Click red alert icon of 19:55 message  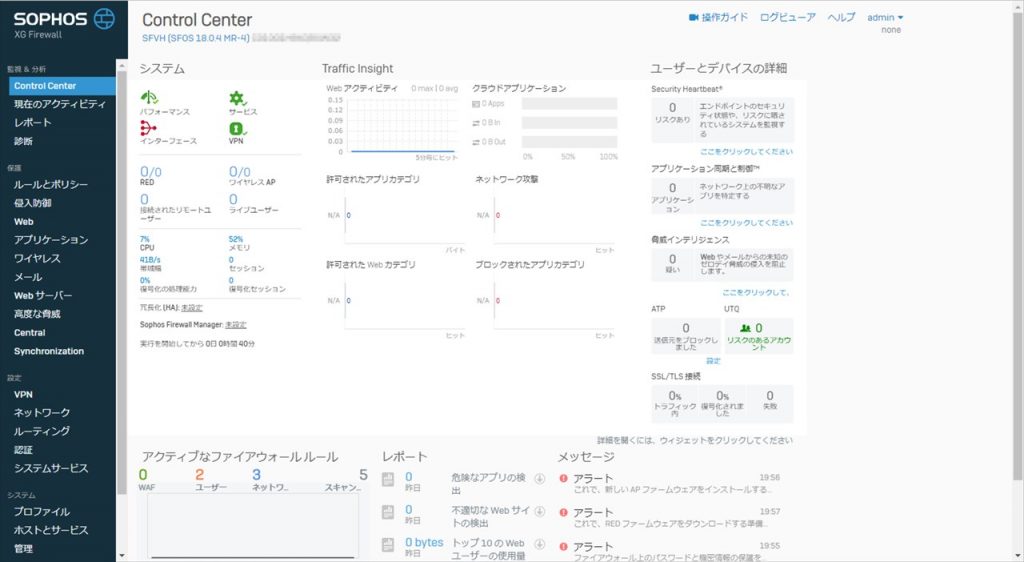pyautogui.click(x=564, y=546)
